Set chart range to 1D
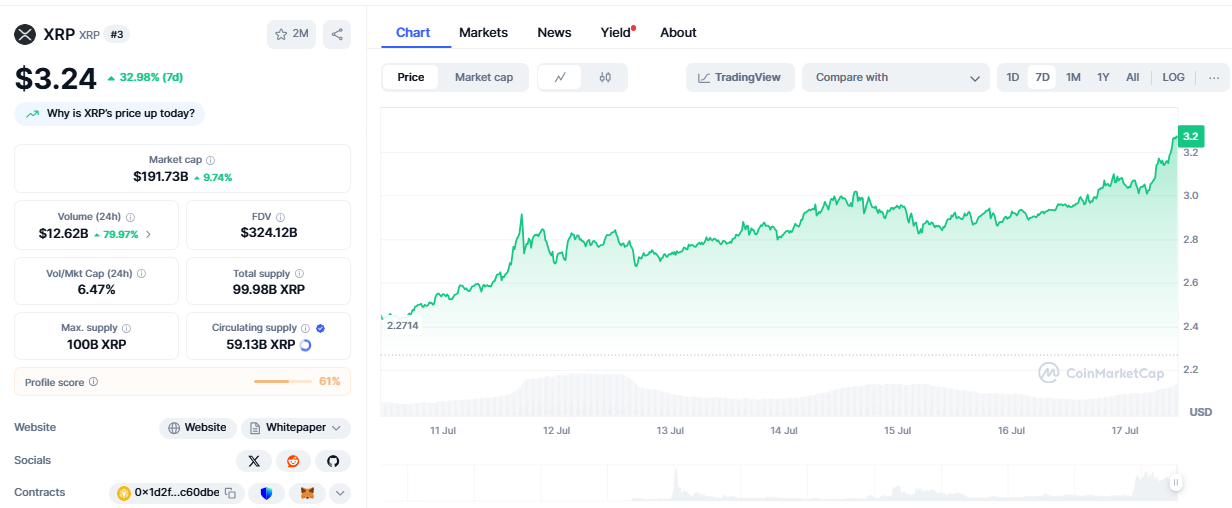Viewport: 1232px width, 508px height. coord(1013,77)
